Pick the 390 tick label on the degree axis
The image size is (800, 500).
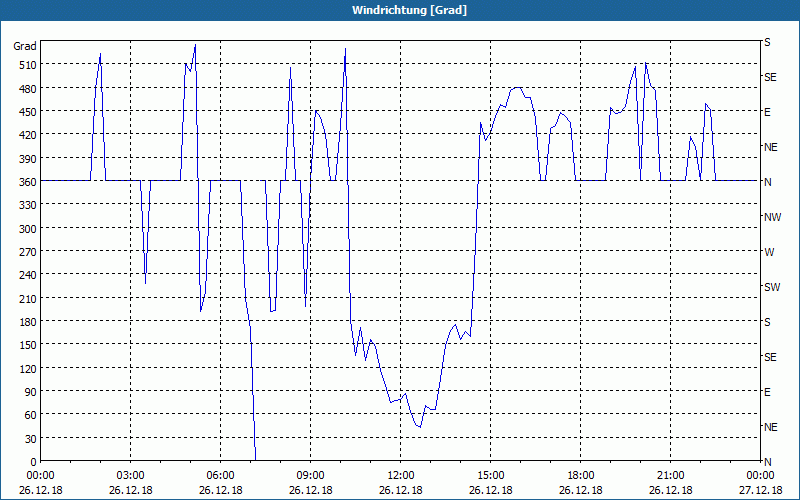[28, 159]
